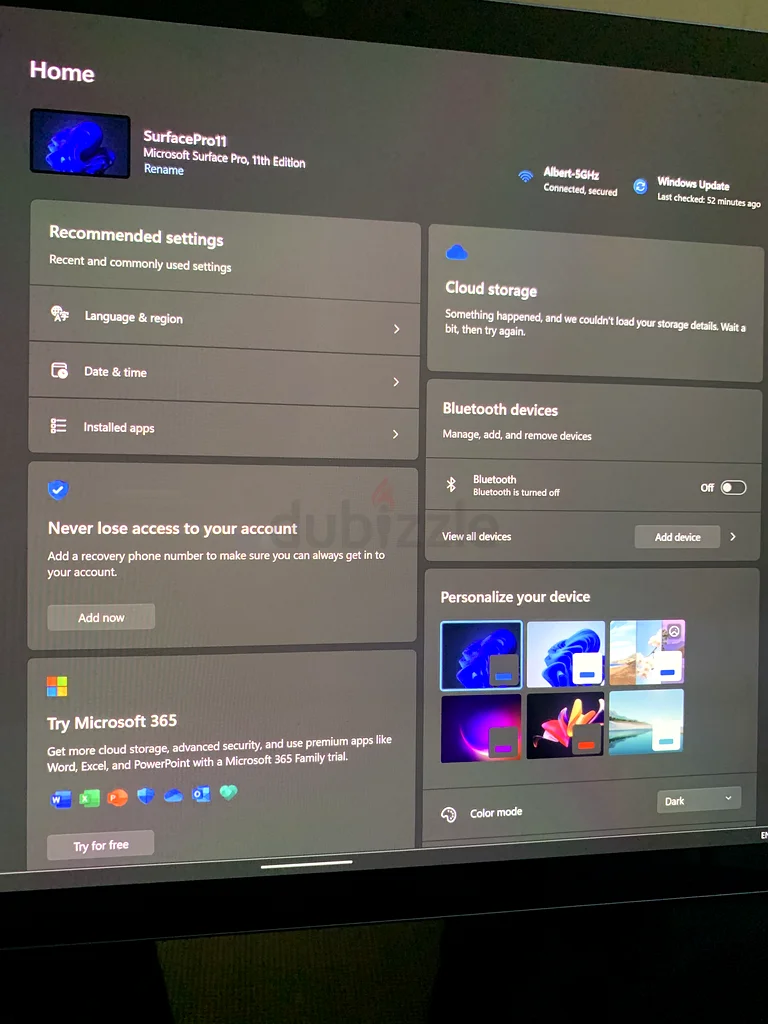Click the Cloud storage heading
768x1024 pixels.
(491, 289)
